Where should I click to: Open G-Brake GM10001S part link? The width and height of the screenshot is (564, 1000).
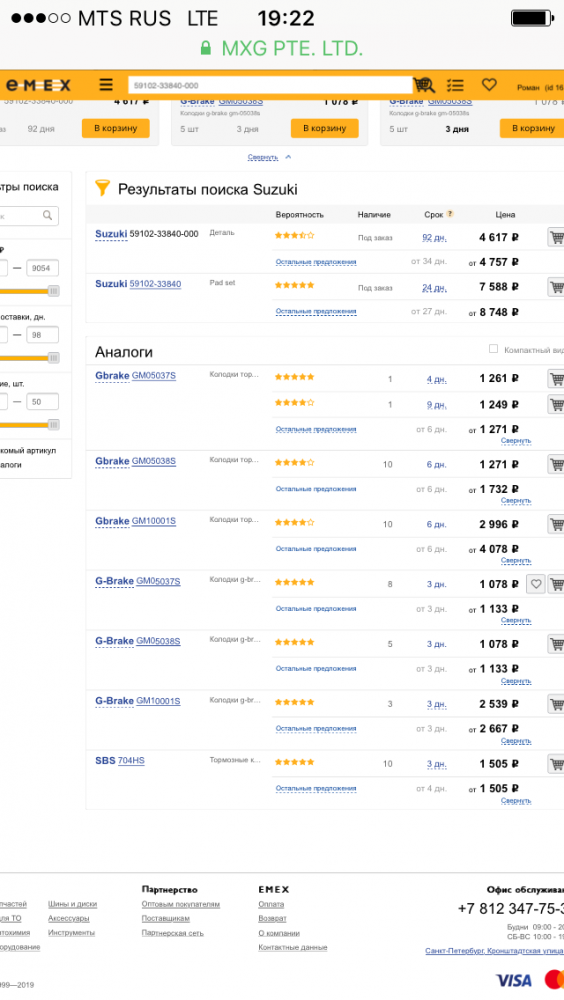158,701
